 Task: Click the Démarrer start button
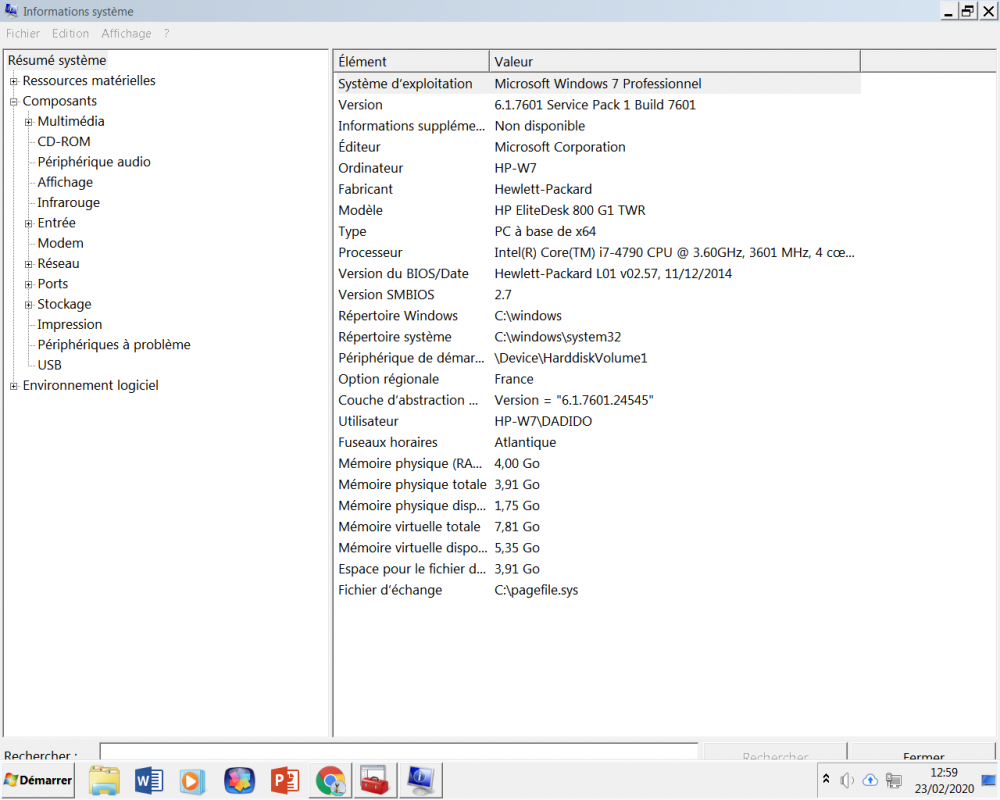[x=39, y=780]
